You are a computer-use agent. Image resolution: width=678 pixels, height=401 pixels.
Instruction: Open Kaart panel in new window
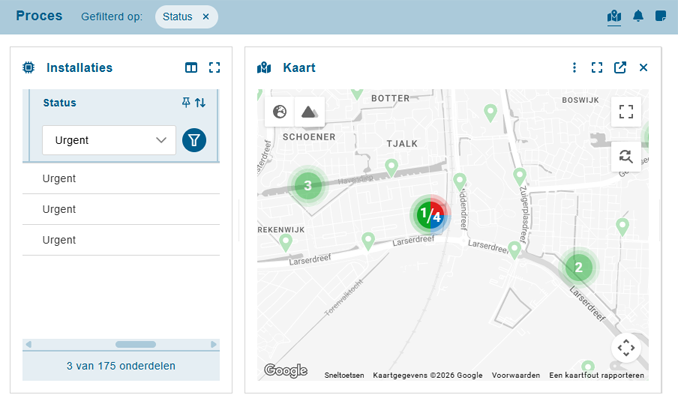point(620,68)
